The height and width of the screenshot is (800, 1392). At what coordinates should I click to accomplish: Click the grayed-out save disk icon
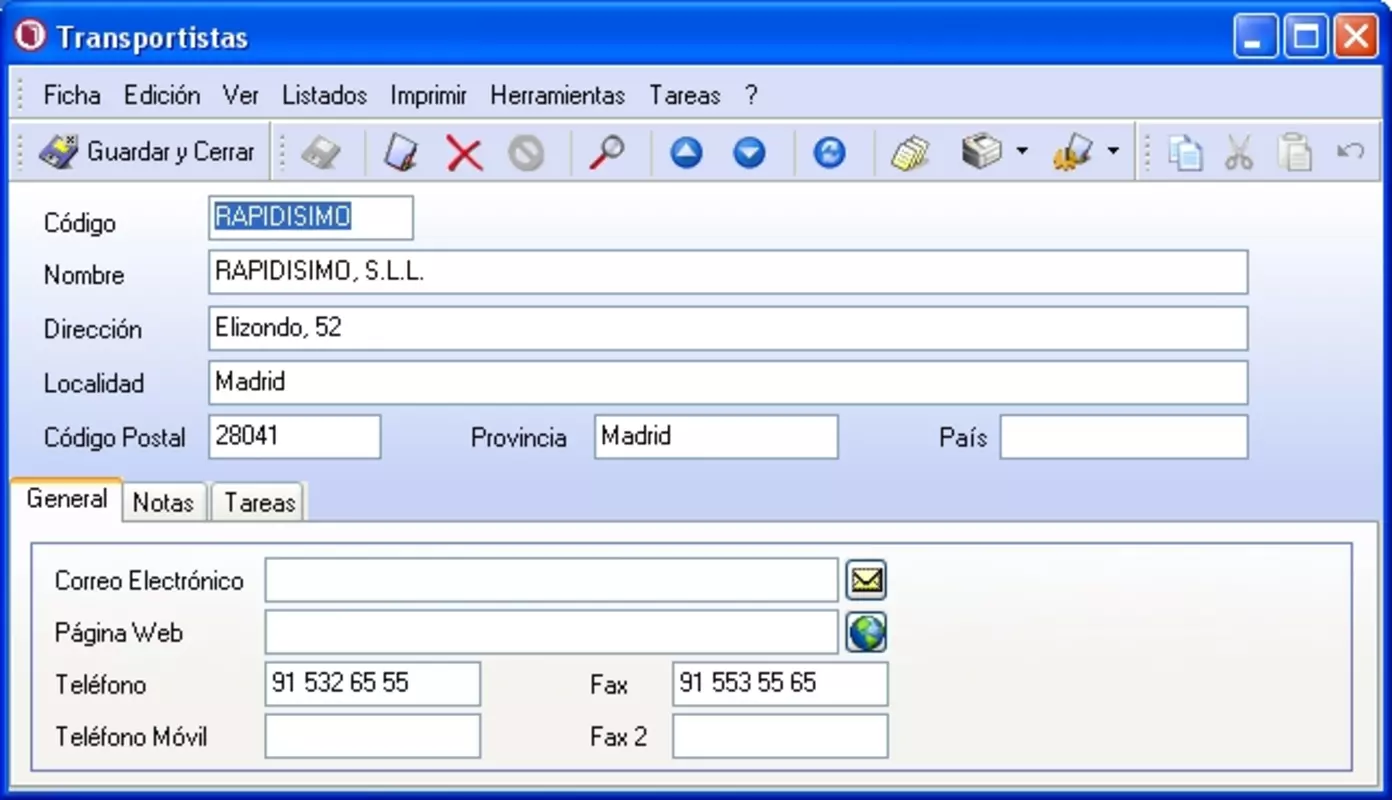pyautogui.click(x=321, y=152)
